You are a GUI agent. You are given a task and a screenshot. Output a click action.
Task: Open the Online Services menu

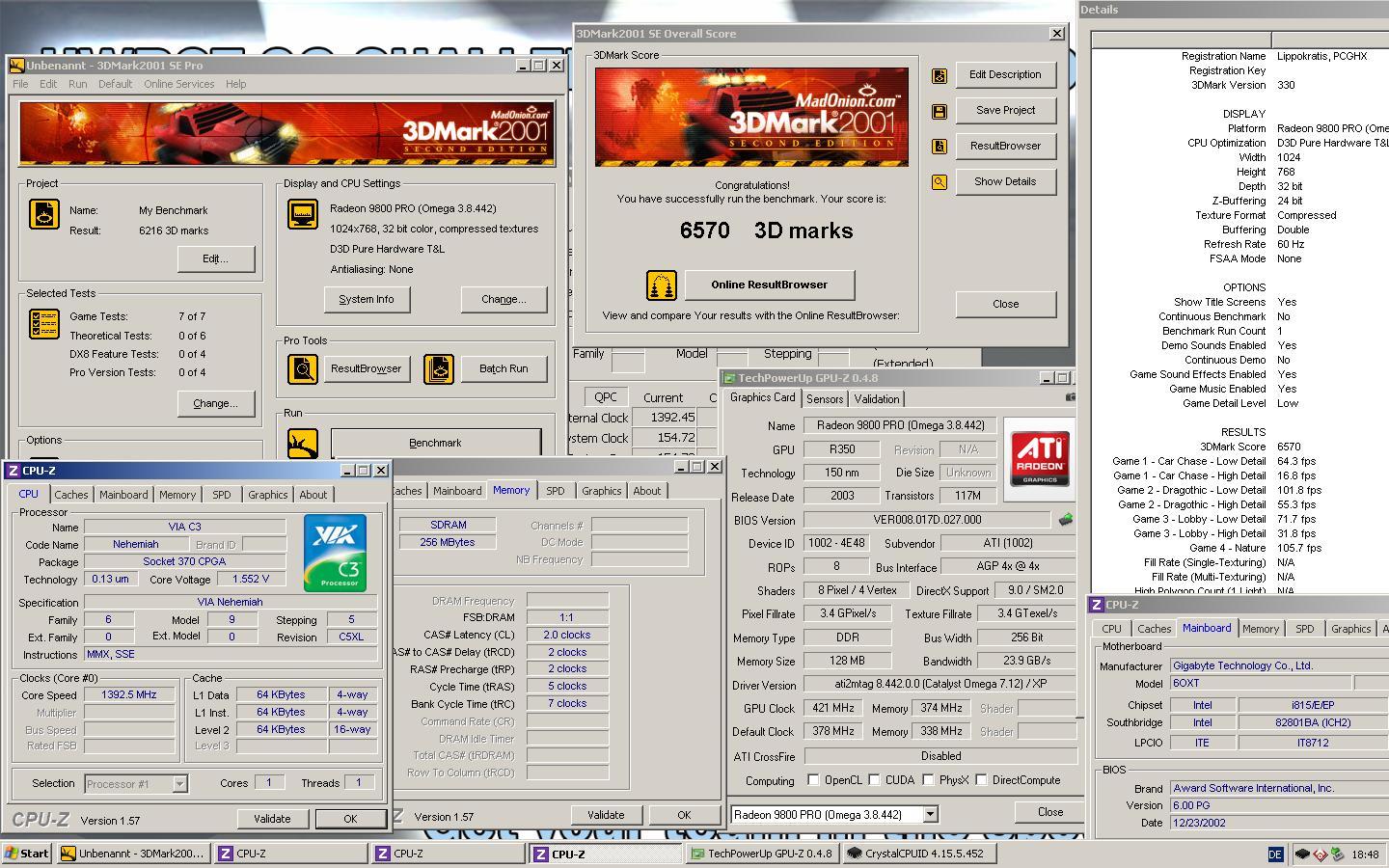(179, 84)
